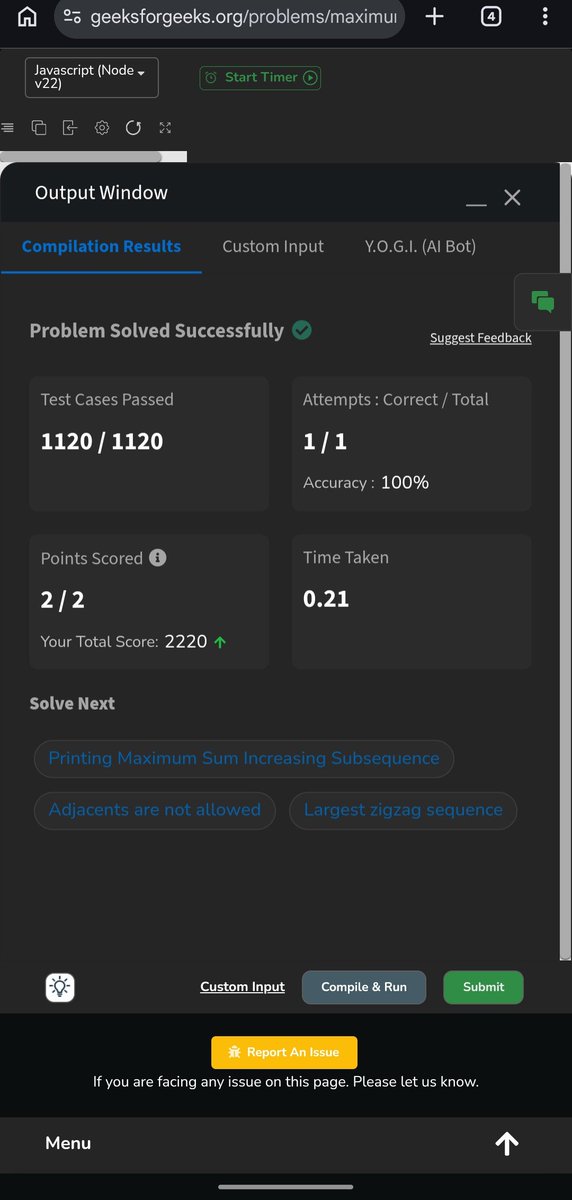Click the browser tab count icon
The image size is (572, 1200).
(x=490, y=16)
